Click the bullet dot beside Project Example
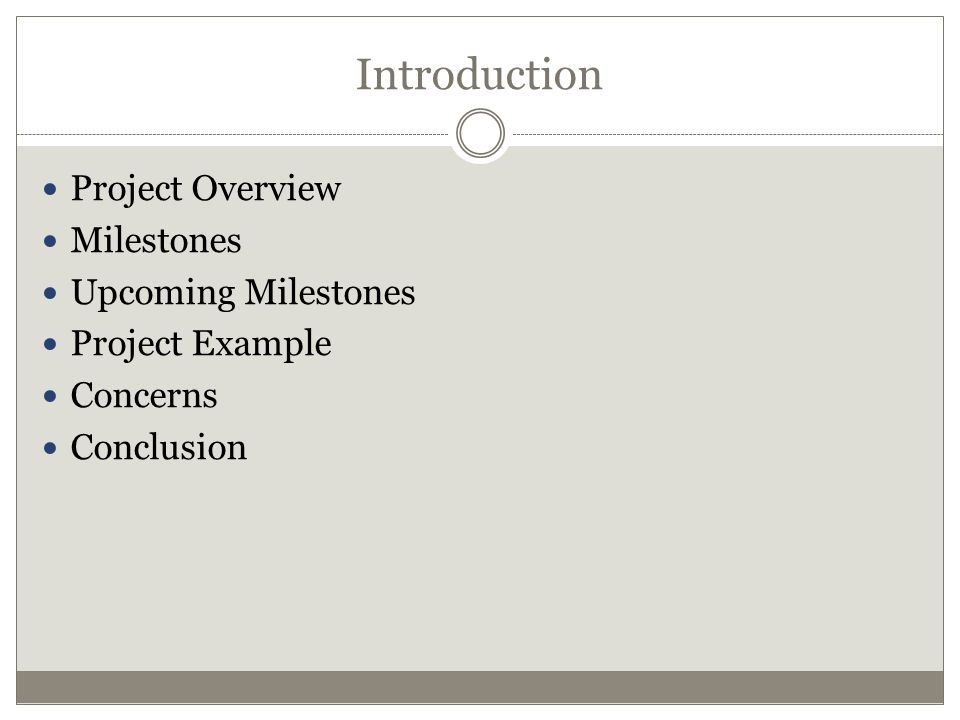Viewport: 960px width, 720px height. [x=50, y=344]
